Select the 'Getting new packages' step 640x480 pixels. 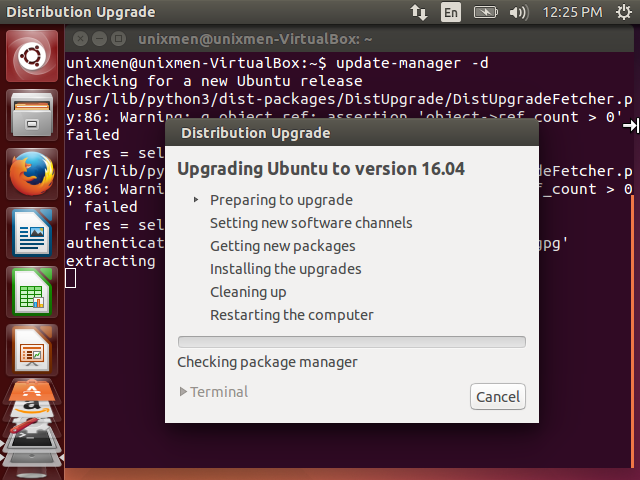pyautogui.click(x=282, y=246)
